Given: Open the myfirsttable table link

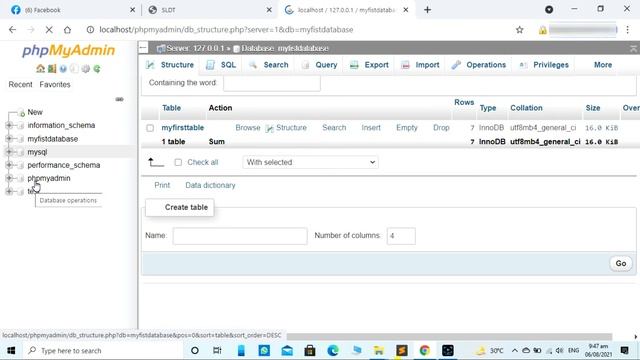Looking at the screenshot, I should pyautogui.click(x=182, y=128).
